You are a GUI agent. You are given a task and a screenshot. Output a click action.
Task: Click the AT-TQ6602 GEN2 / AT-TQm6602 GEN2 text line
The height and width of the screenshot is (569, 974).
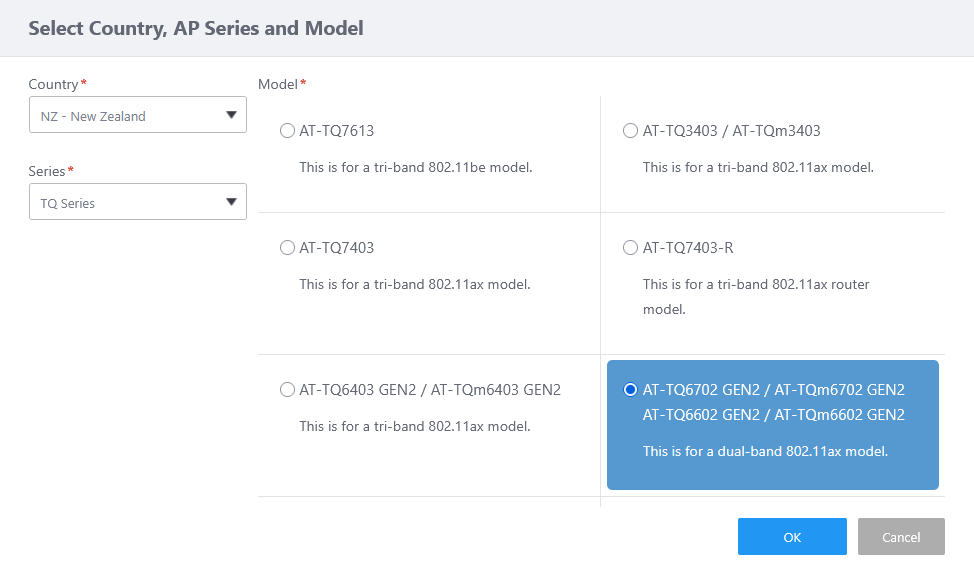tap(773, 414)
